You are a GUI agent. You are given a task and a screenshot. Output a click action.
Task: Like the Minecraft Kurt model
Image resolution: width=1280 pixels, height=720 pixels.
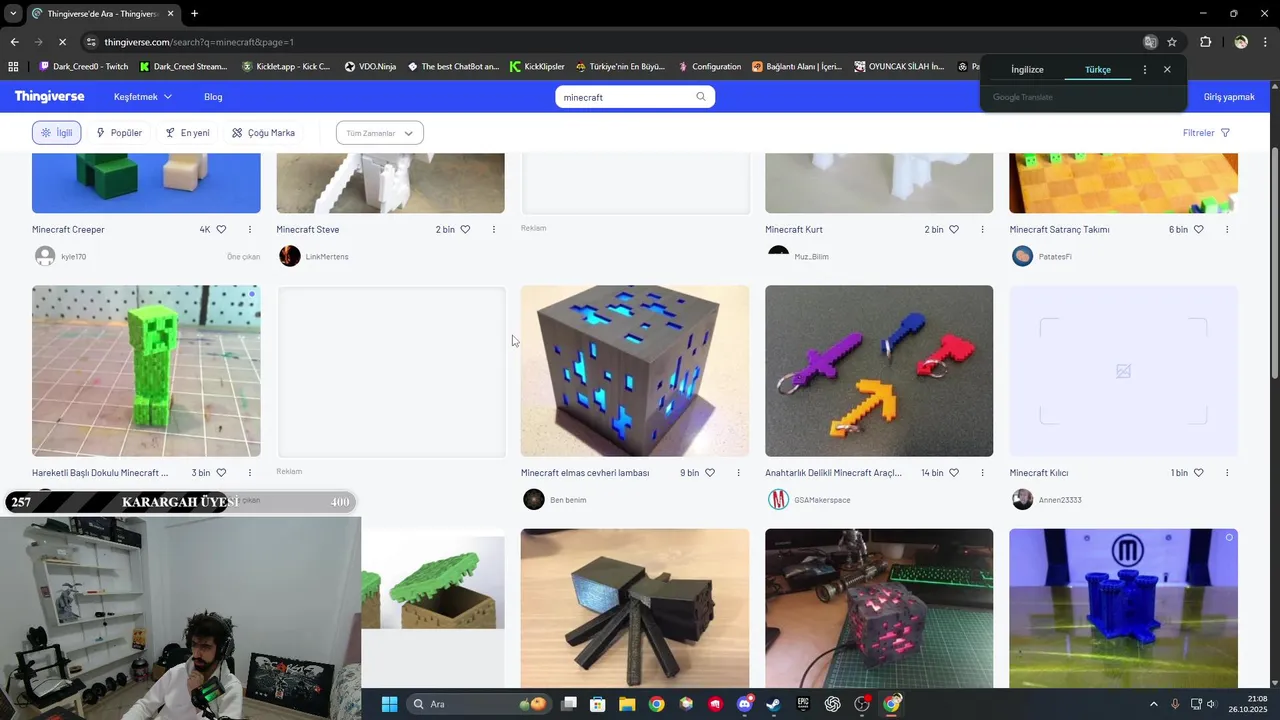(954, 229)
